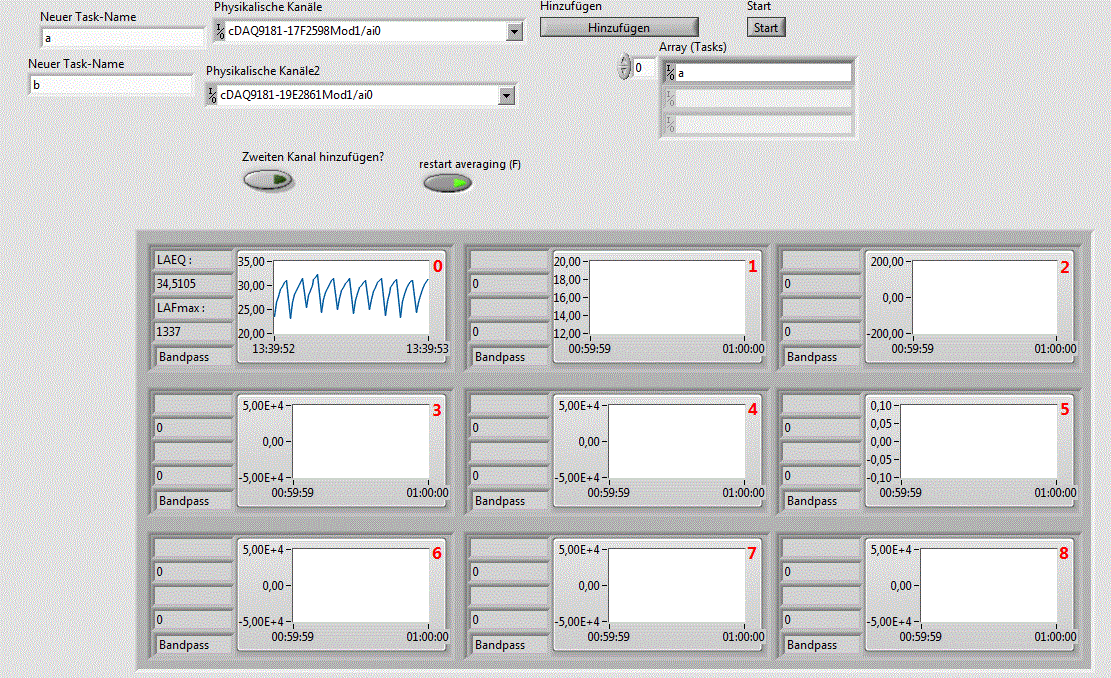Click the third greyed Array (Tasks) element

(757, 125)
